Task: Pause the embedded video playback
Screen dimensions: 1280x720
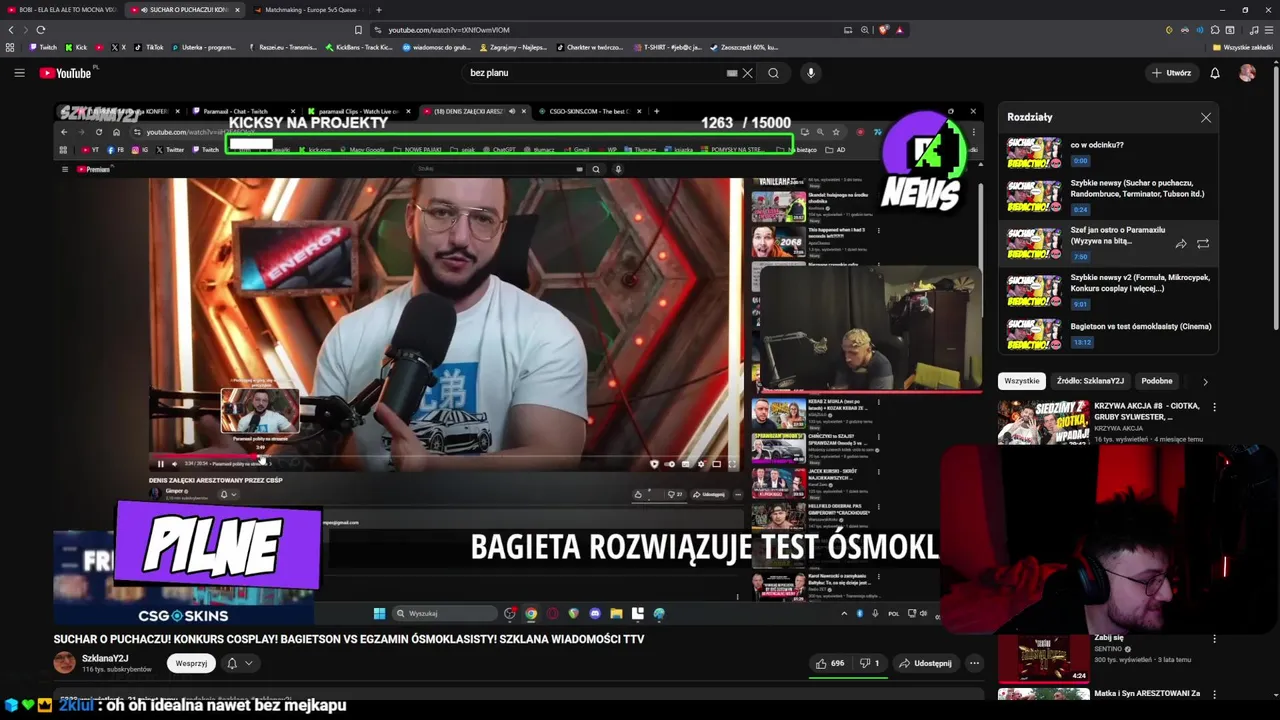Action: click(x=160, y=464)
